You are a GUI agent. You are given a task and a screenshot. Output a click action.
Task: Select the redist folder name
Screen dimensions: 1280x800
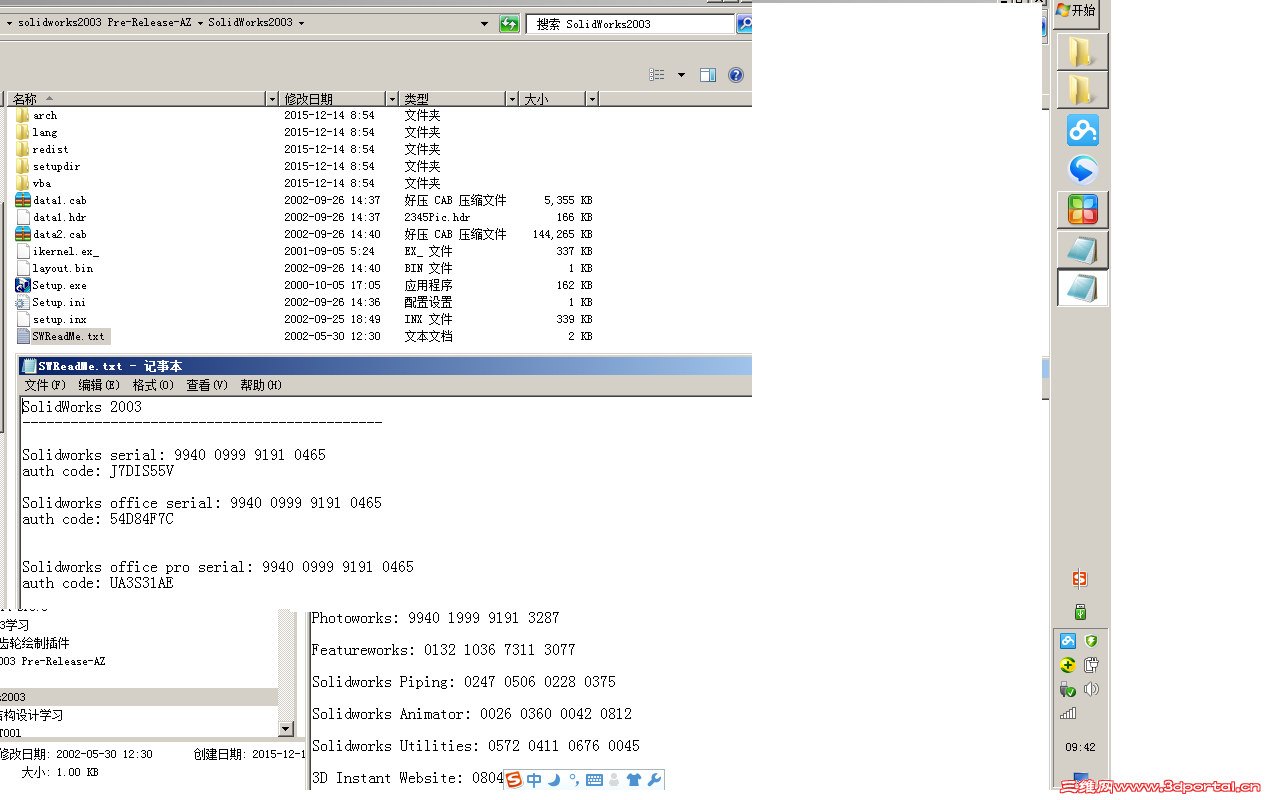(50, 149)
